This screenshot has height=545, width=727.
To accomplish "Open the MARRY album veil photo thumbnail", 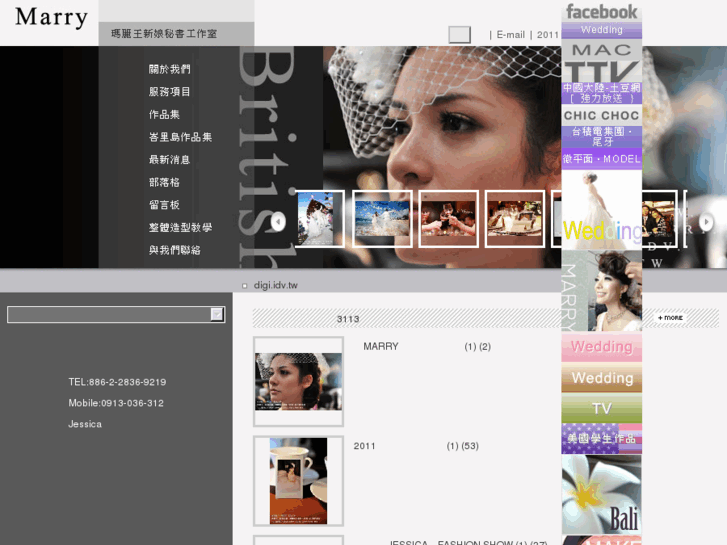I will pos(298,381).
